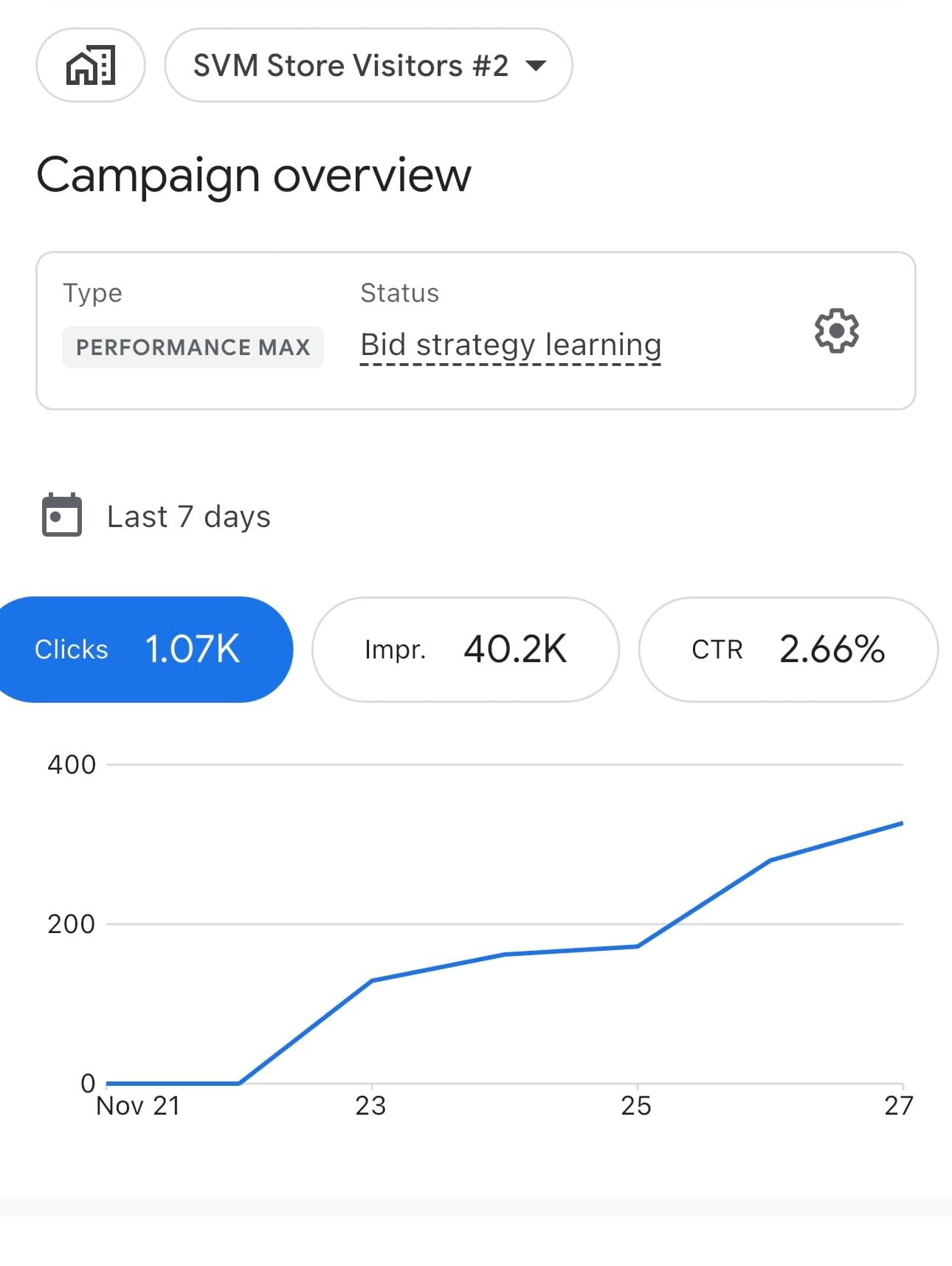Viewport: 952px width, 1266px height.
Task: Click the Status field label
Action: point(399,293)
